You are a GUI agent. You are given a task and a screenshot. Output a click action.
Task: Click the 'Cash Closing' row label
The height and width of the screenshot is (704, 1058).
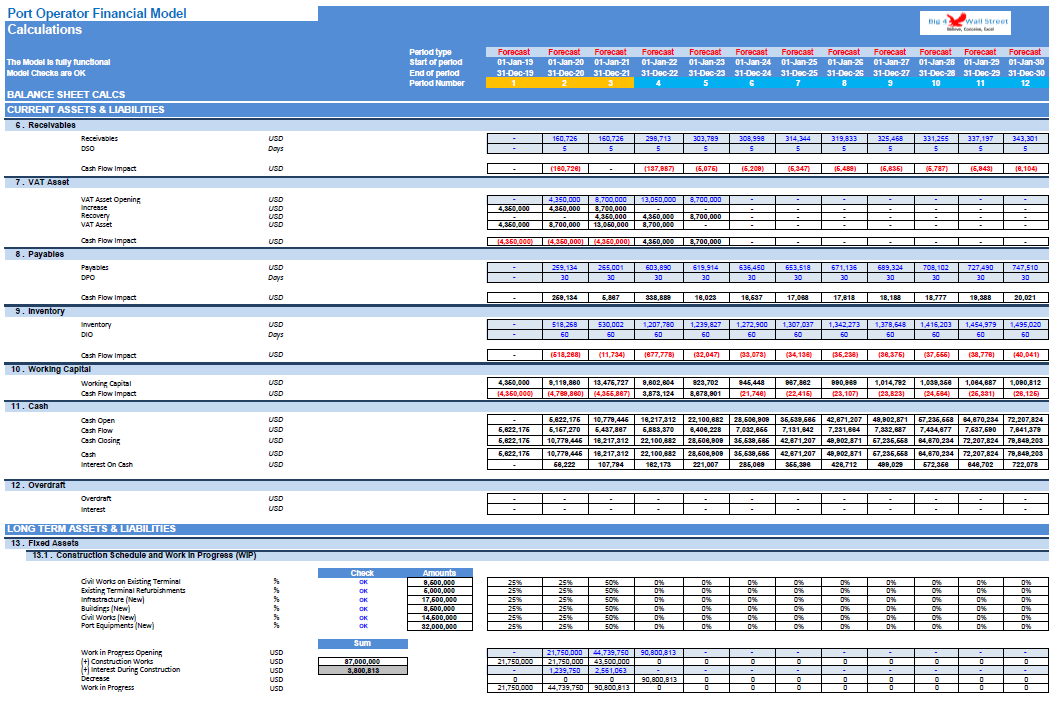101,441
